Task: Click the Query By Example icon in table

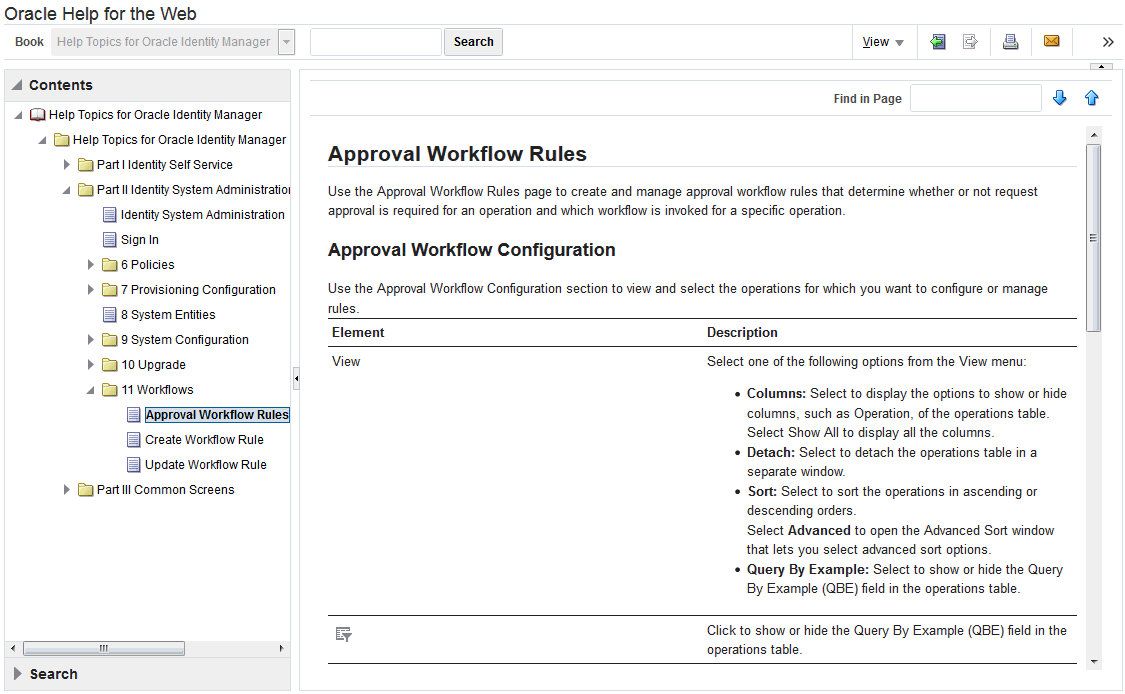Action: 344,634
